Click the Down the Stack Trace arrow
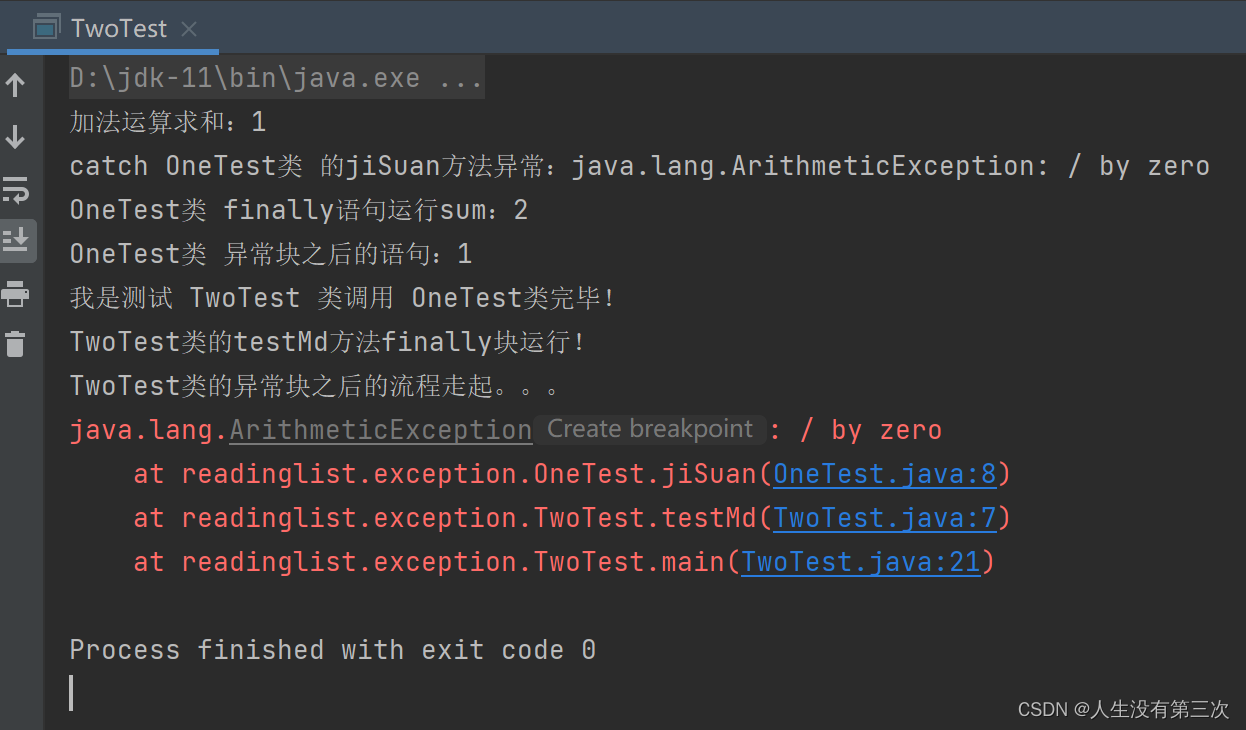This screenshot has width=1246, height=730. 16,137
